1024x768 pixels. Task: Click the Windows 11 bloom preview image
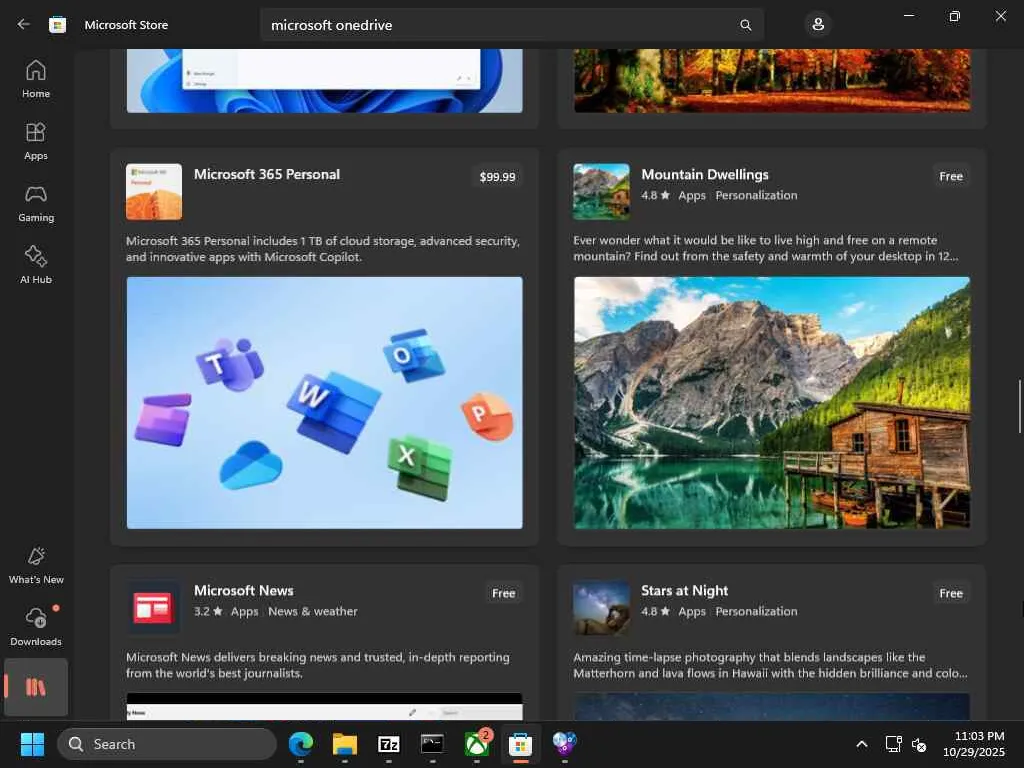[325, 80]
